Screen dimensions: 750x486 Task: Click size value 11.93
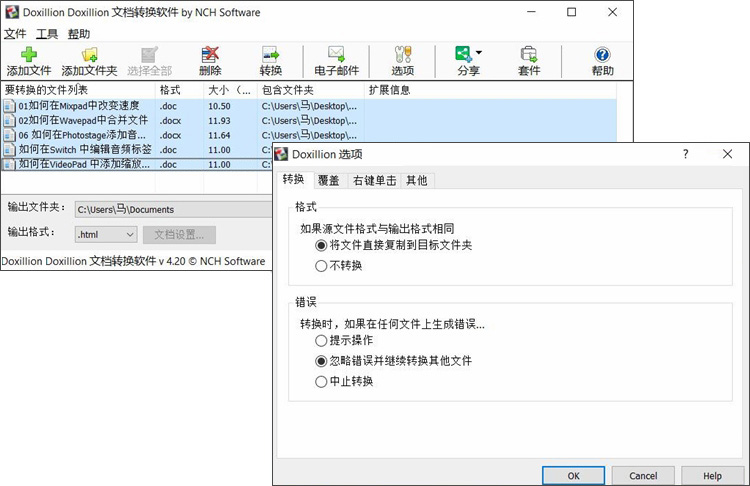point(219,121)
